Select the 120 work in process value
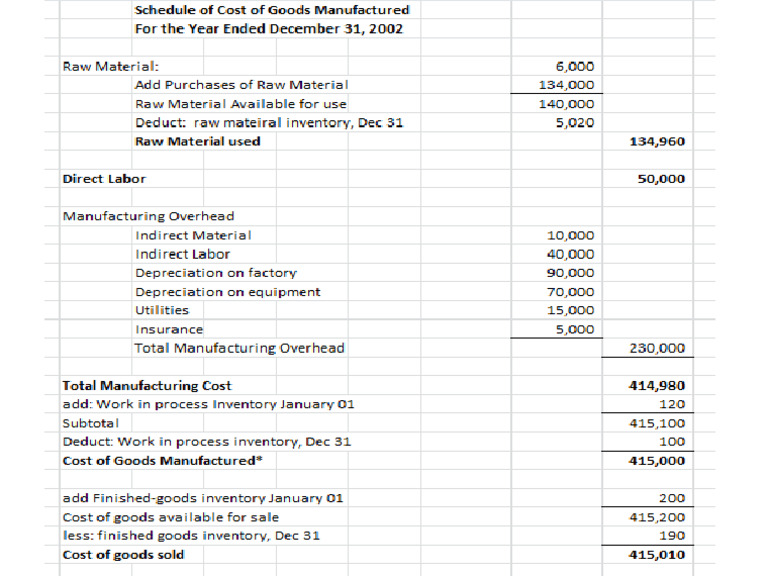 (672, 405)
